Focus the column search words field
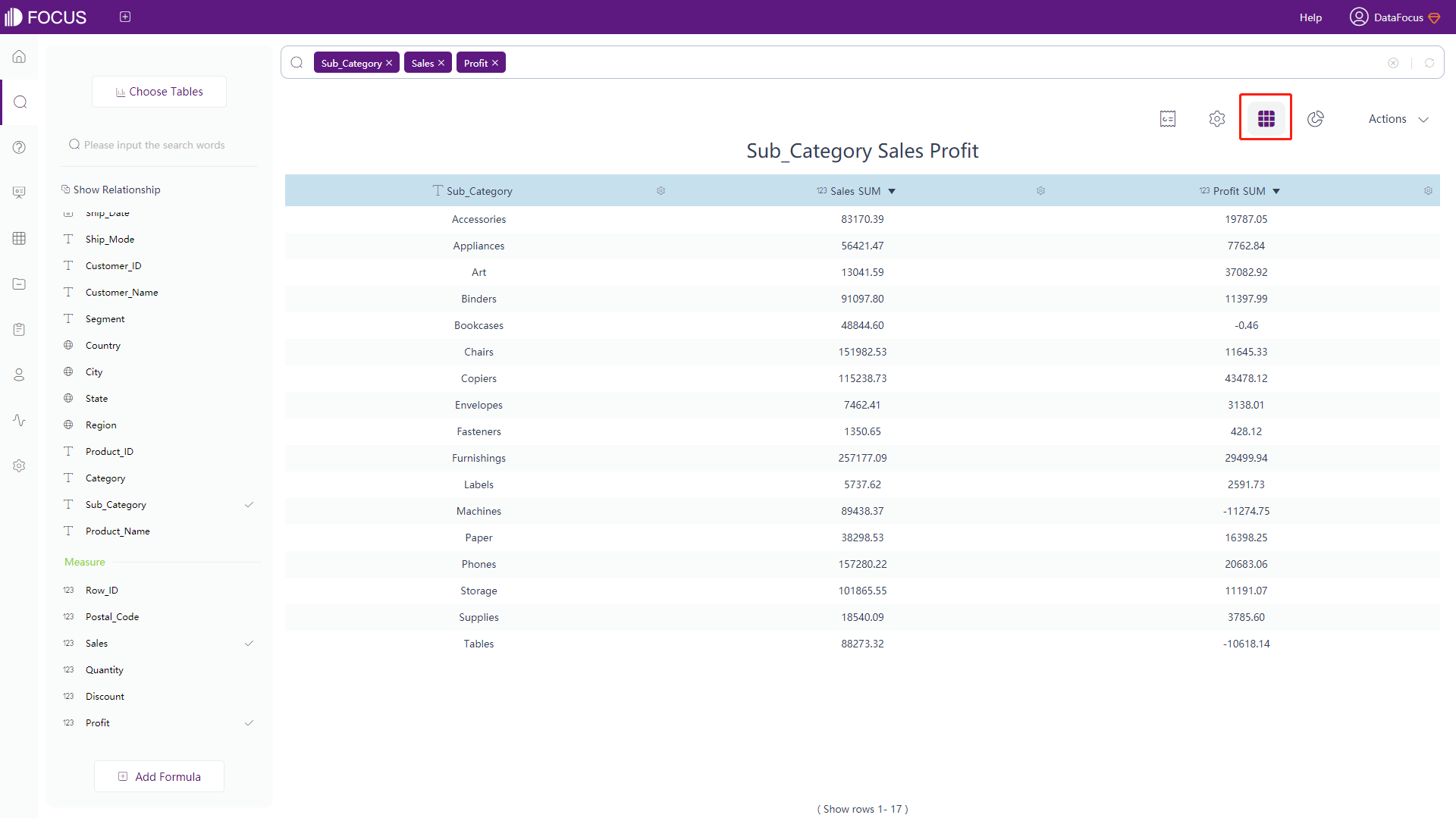1456x818 pixels. tap(159, 145)
